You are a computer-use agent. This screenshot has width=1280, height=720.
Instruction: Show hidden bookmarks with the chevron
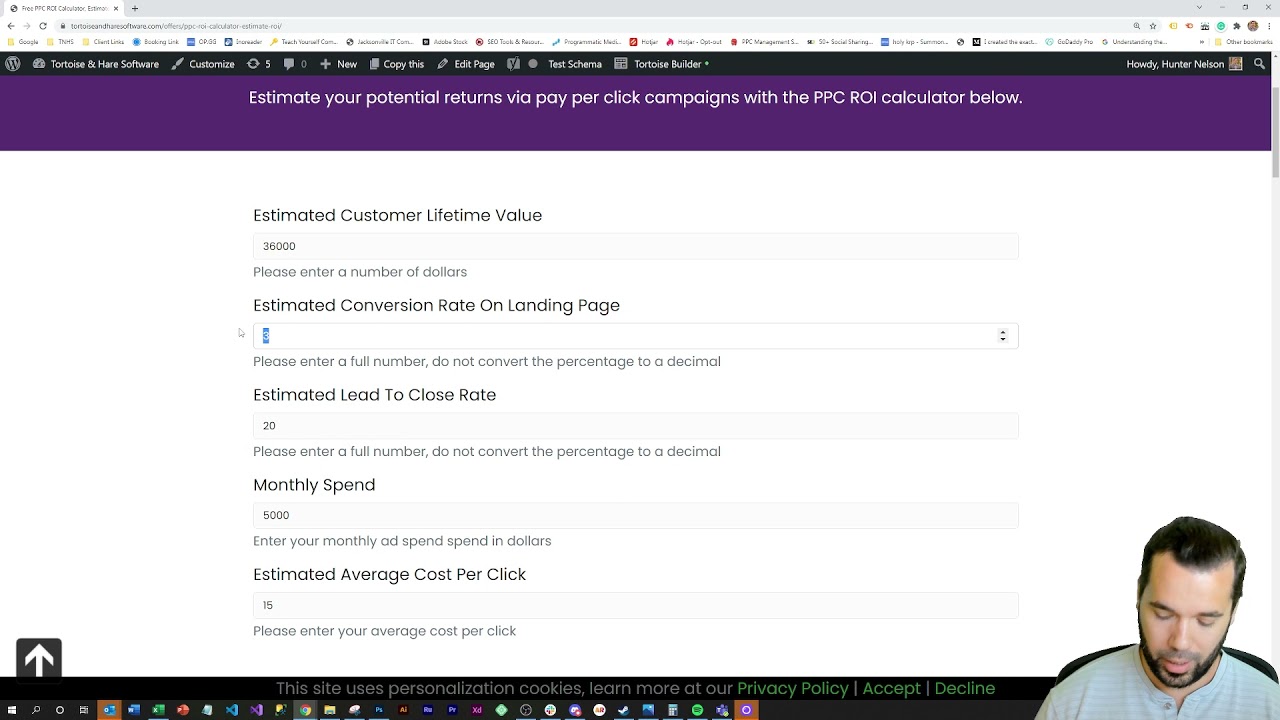[1204, 42]
